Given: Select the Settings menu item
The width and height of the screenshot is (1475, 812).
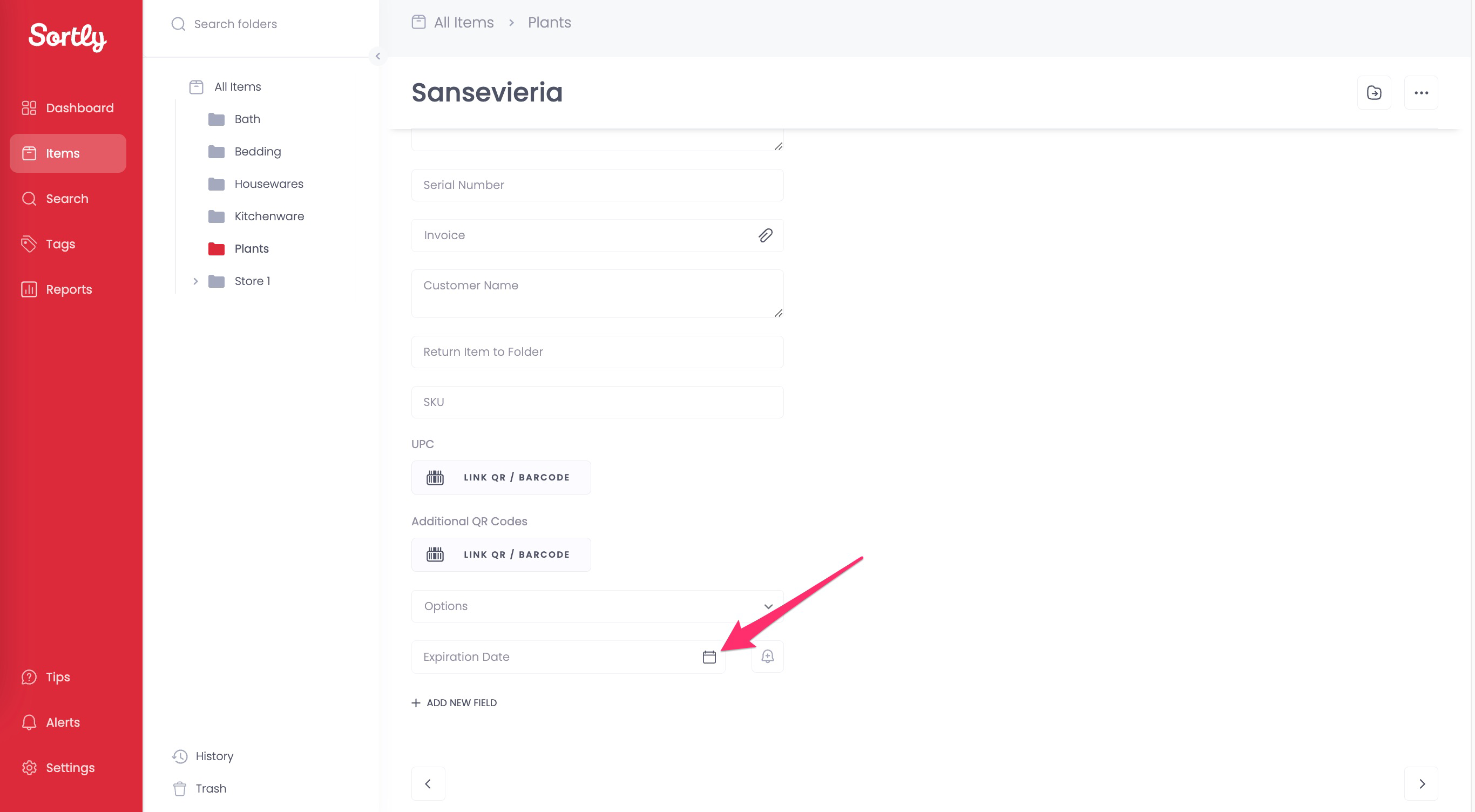Looking at the screenshot, I should (x=70, y=768).
